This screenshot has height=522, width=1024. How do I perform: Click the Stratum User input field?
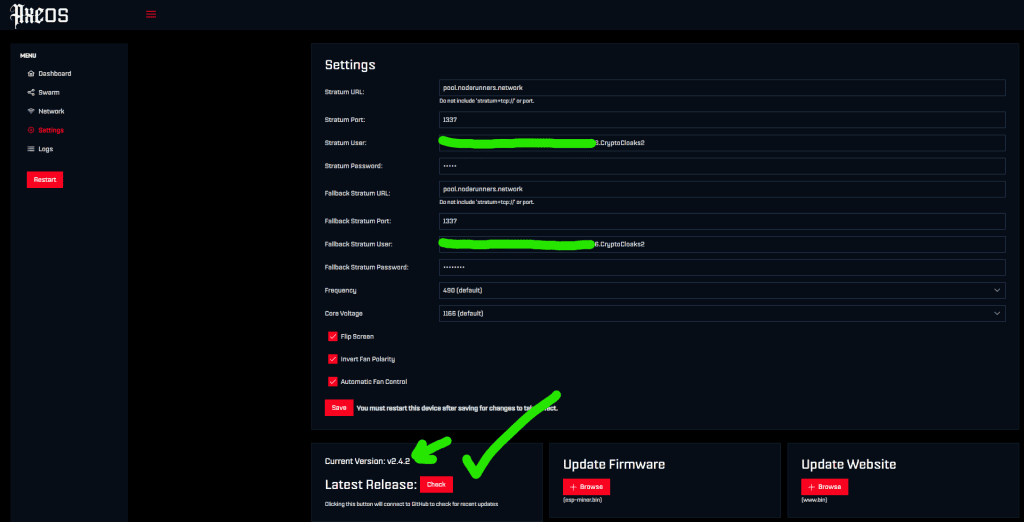[x=722, y=142]
